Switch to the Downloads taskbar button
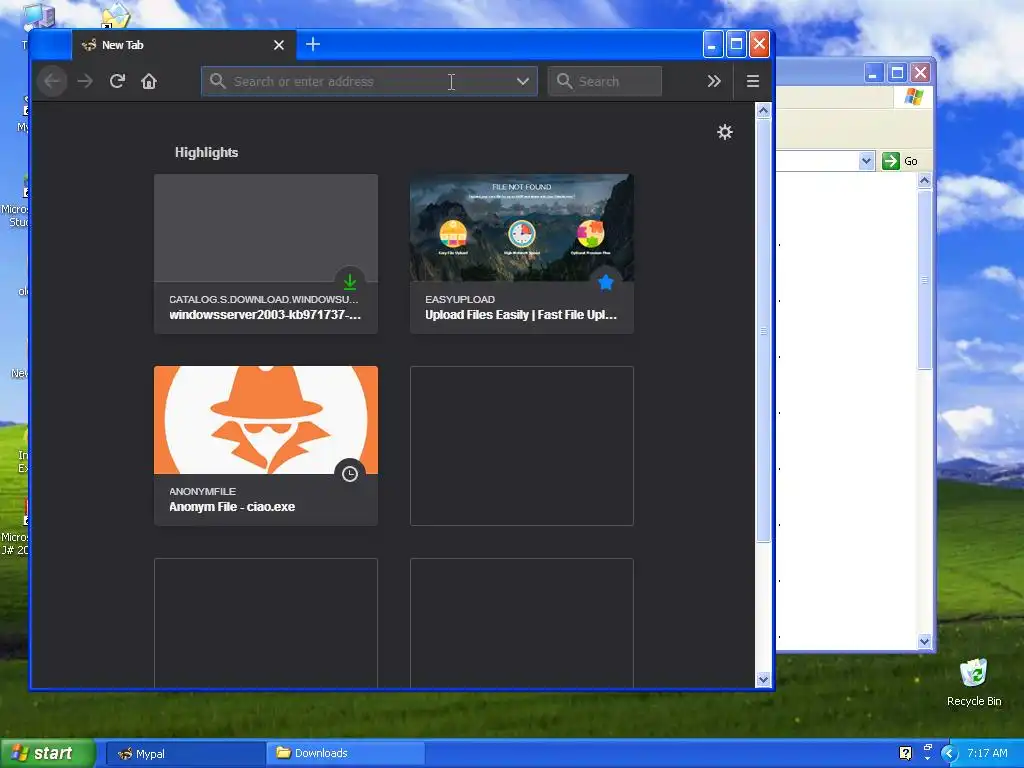Screen dimensions: 1024x768 tap(345, 754)
